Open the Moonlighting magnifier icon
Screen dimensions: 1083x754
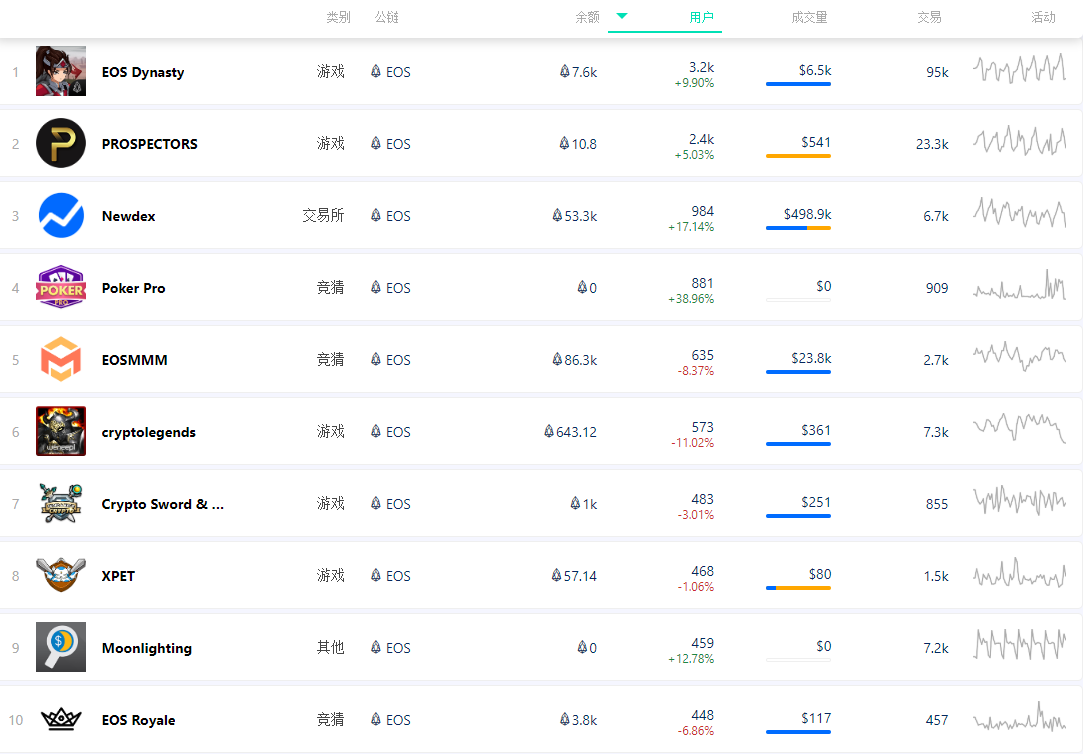coord(61,647)
